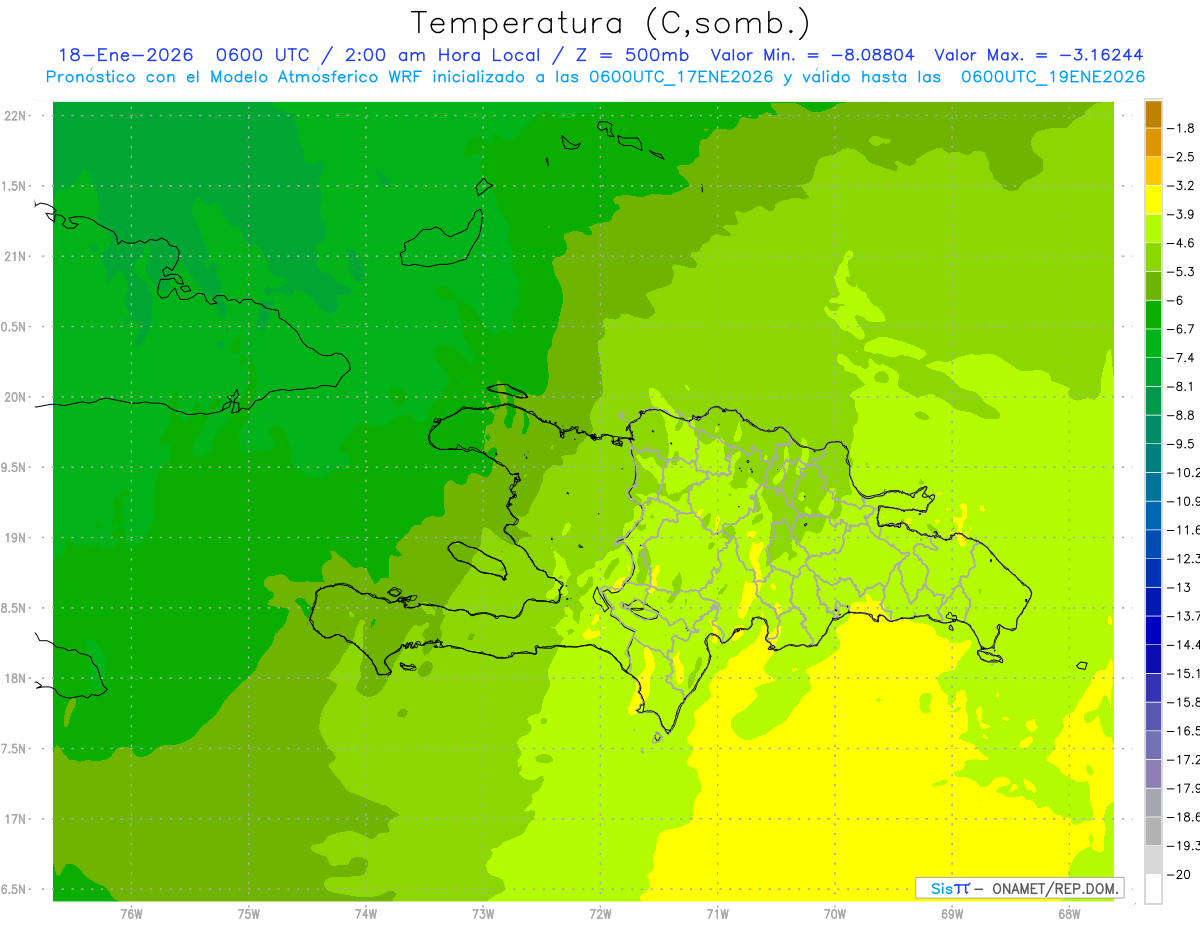Click the longitude label "71W"
Screen dimensions: 1200x927
click(717, 914)
